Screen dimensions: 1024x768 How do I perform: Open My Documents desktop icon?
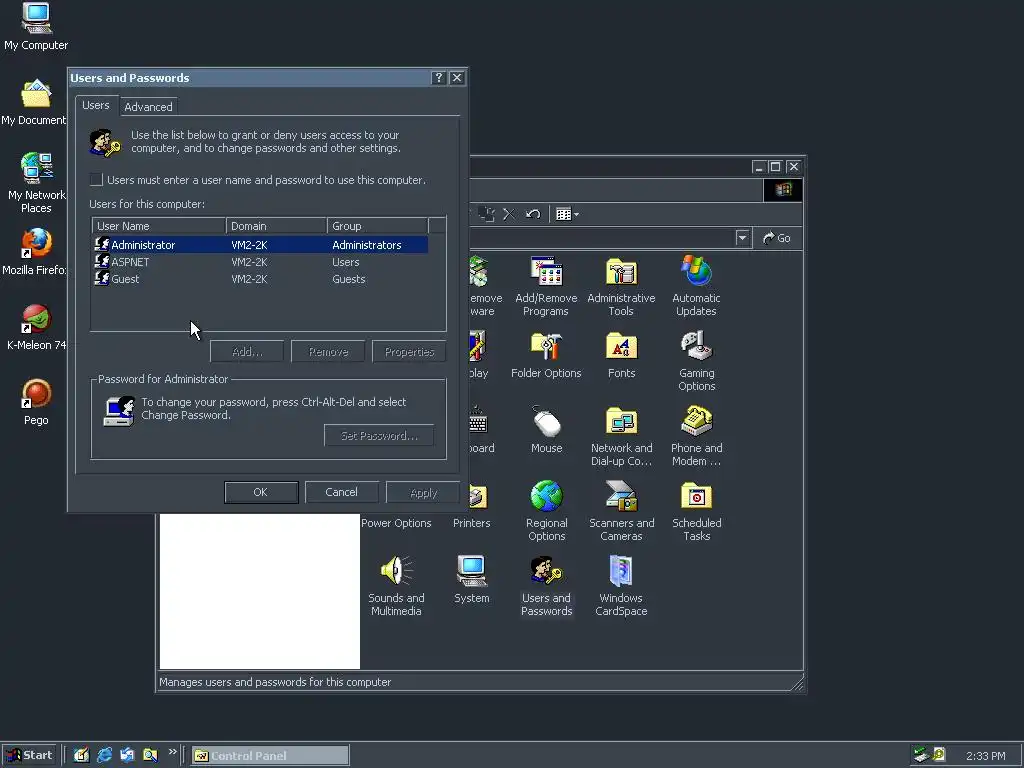click(34, 103)
